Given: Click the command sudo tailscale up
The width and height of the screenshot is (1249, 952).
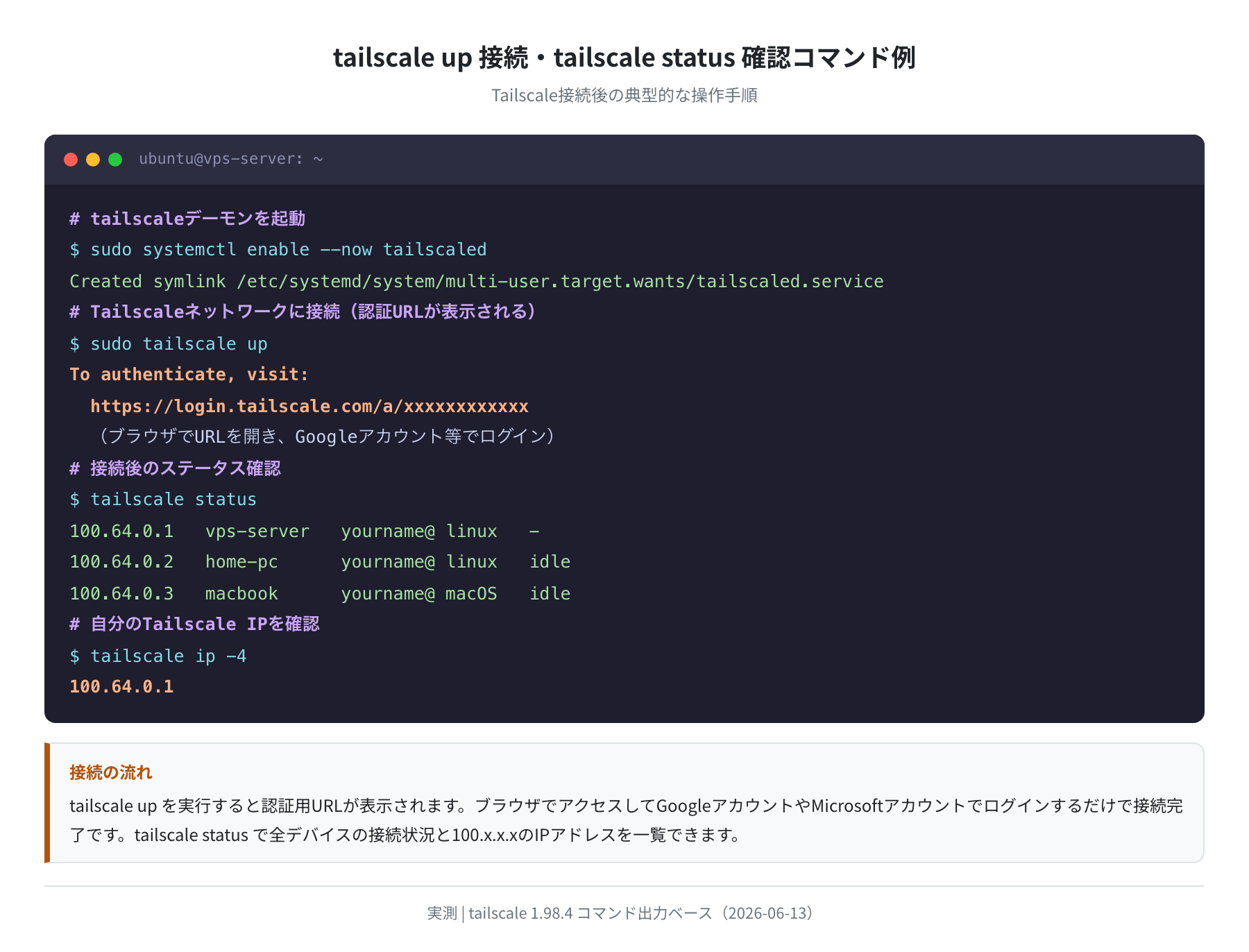Looking at the screenshot, I should [169, 343].
